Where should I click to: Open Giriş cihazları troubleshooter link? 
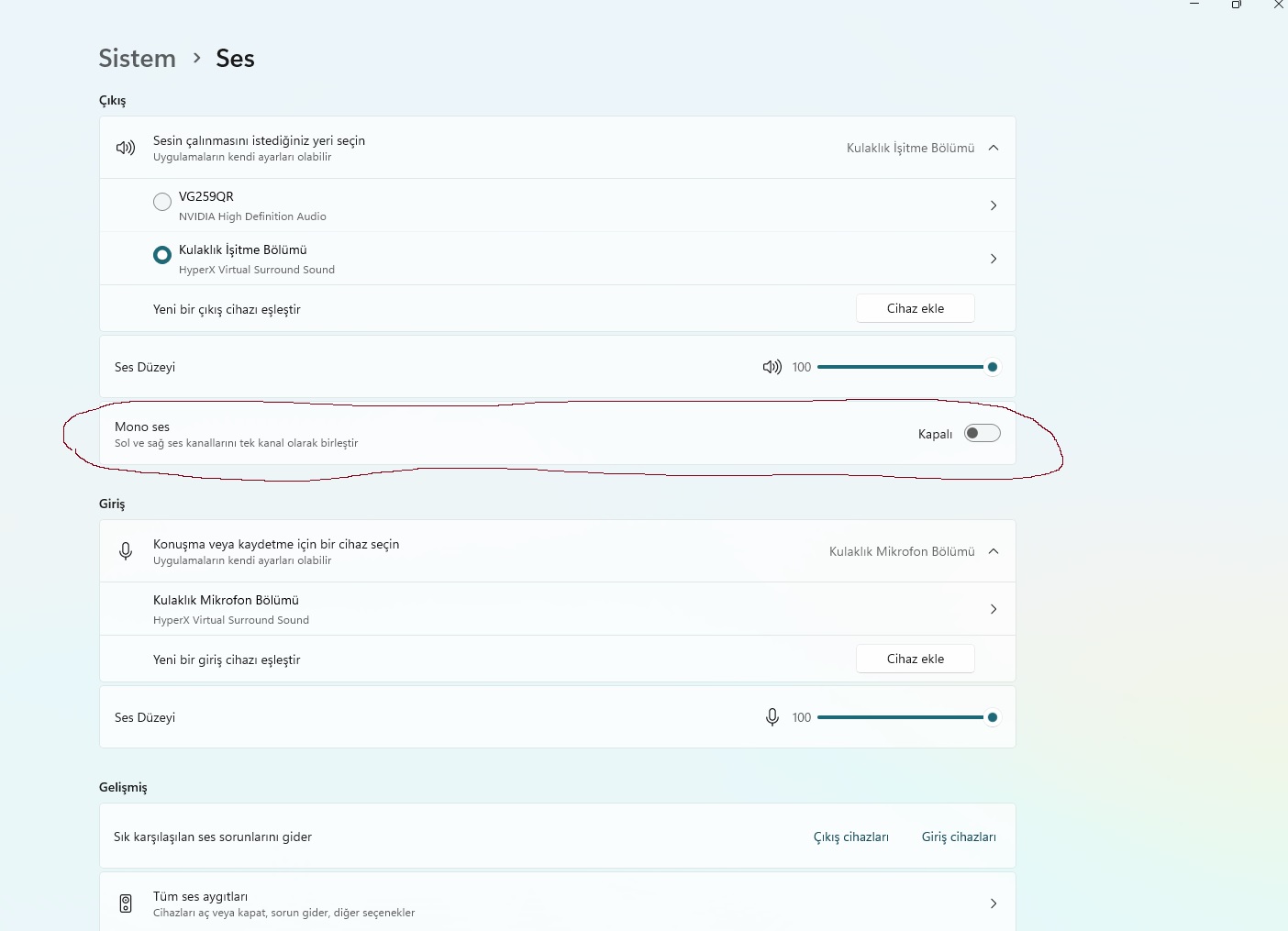click(959, 837)
